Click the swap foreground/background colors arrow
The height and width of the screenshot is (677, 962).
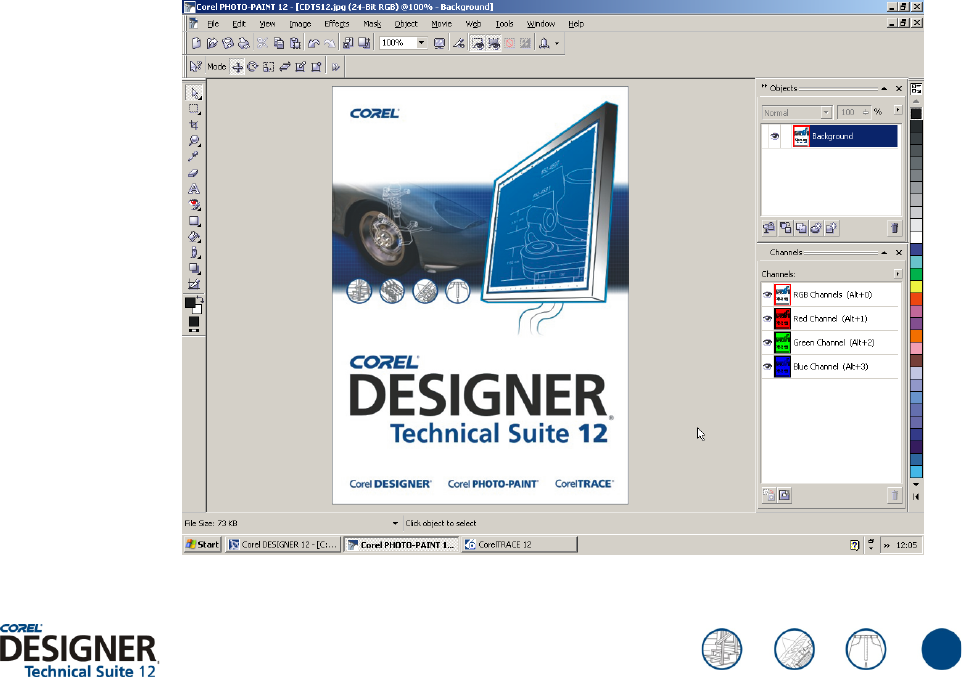(x=199, y=300)
